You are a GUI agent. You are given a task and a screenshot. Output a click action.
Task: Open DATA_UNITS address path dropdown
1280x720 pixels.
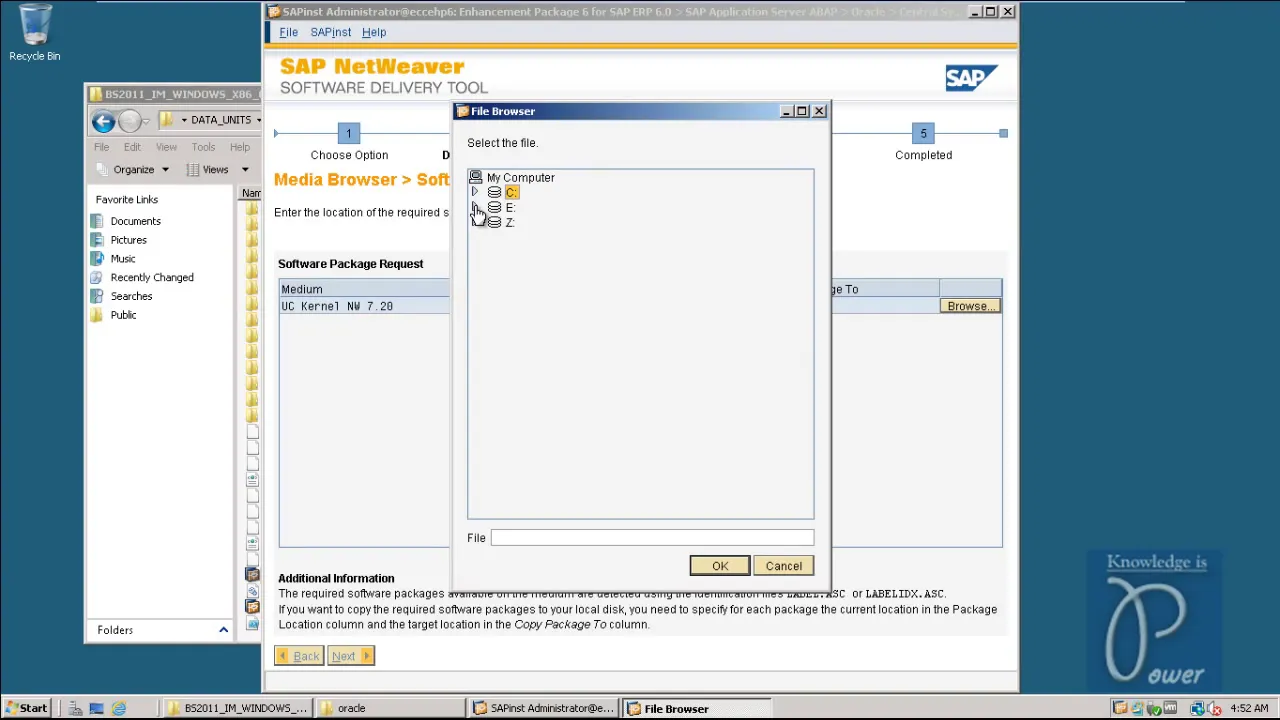pyautogui.click(x=258, y=120)
